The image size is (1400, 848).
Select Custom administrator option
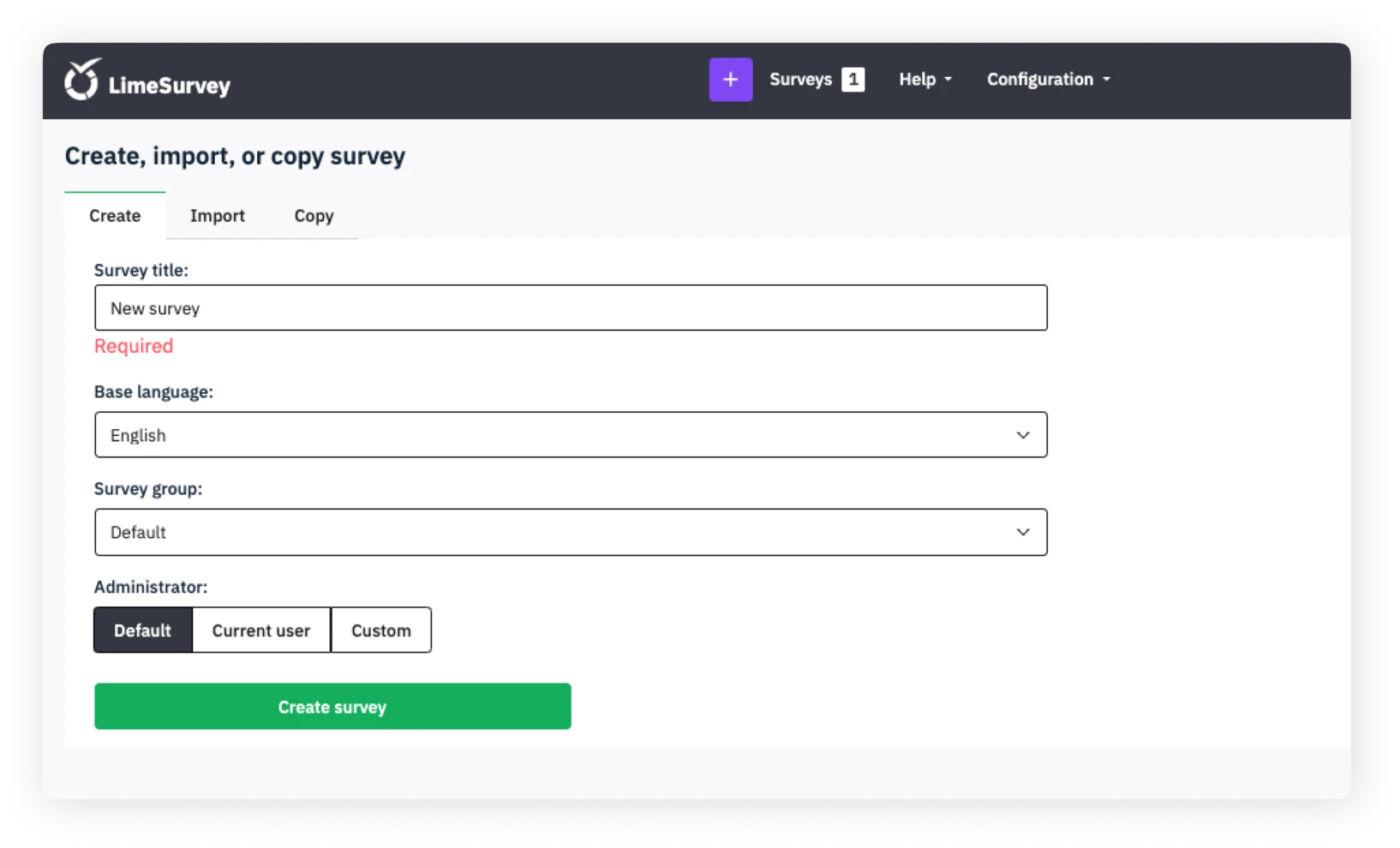pyautogui.click(x=381, y=630)
